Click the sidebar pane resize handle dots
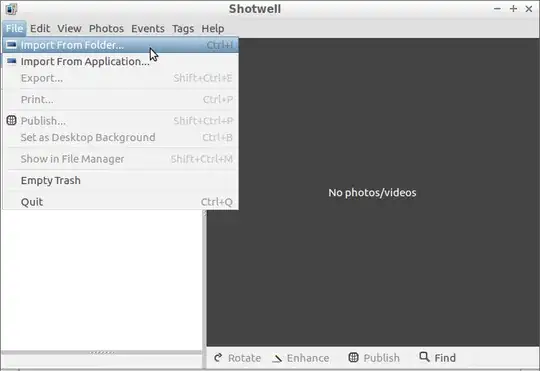The image size is (540, 371). (102, 352)
